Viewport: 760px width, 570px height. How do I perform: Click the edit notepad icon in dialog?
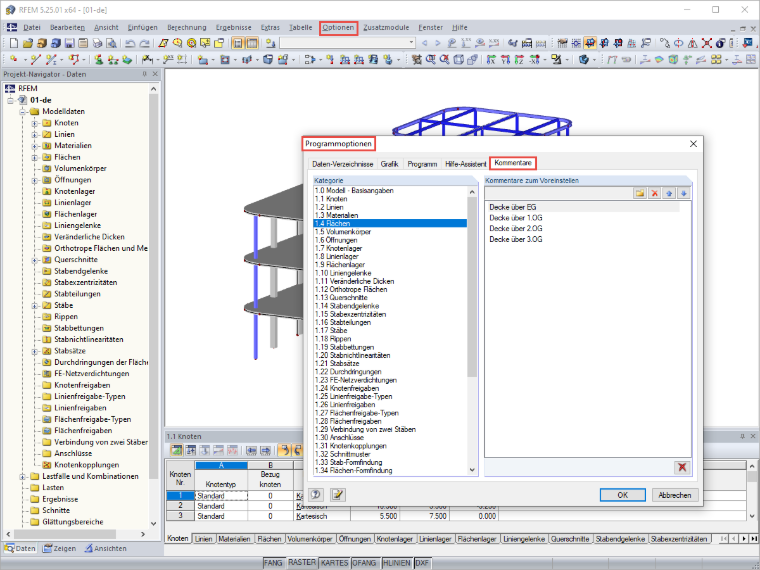pos(338,494)
